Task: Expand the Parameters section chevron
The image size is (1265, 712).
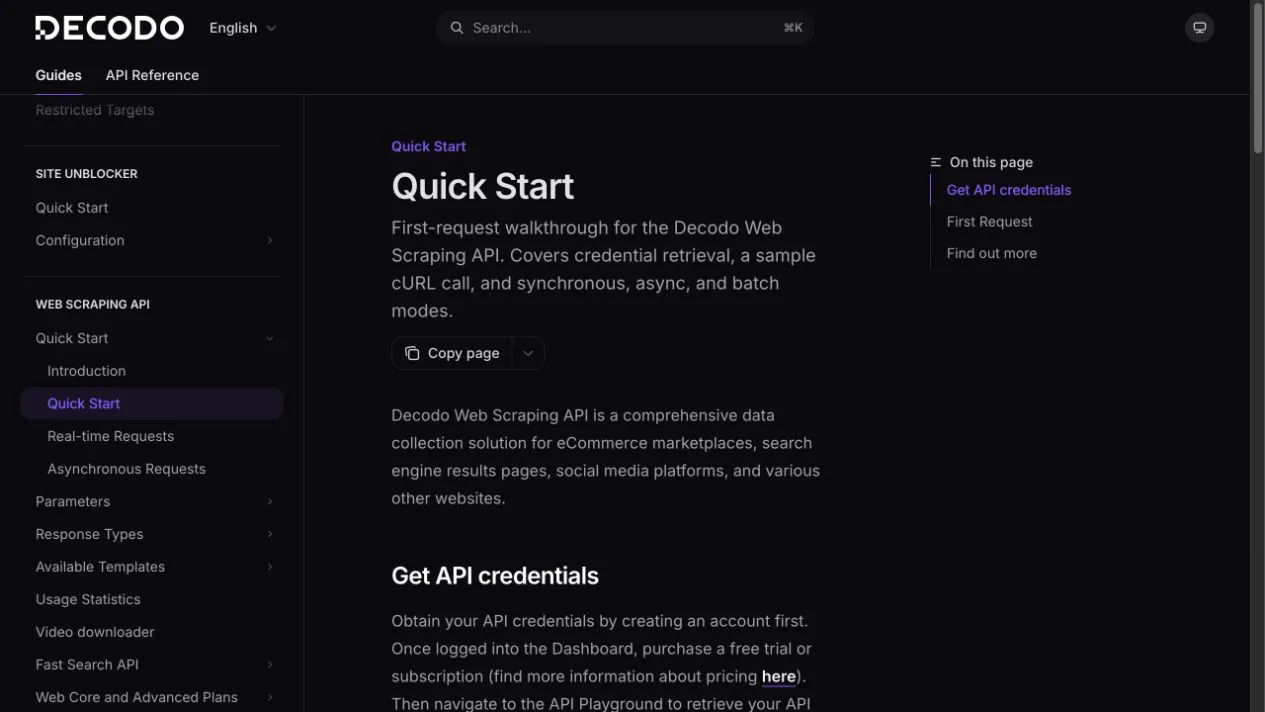Action: click(269, 502)
